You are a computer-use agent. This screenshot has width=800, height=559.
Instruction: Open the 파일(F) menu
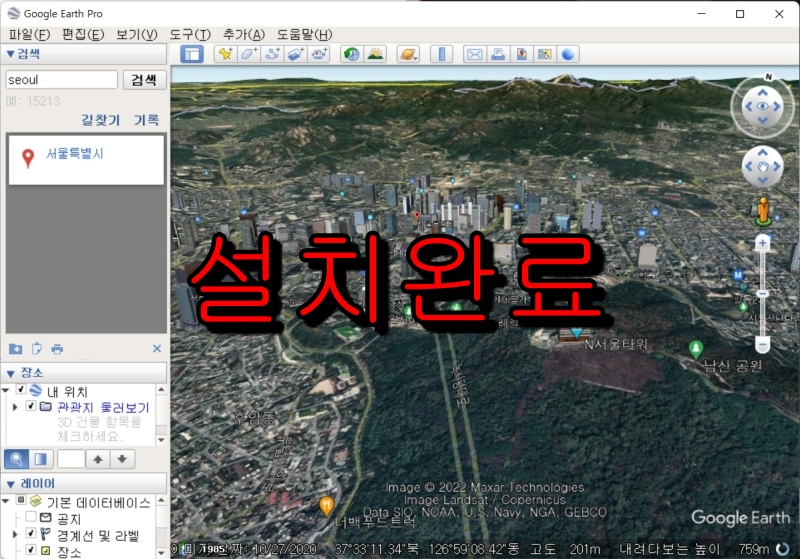click(x=29, y=34)
